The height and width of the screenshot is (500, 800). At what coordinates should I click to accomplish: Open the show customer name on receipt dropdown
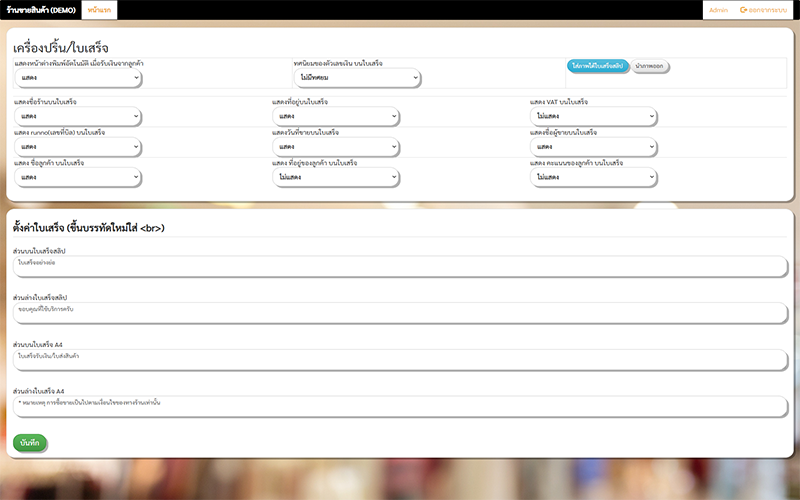(x=78, y=177)
